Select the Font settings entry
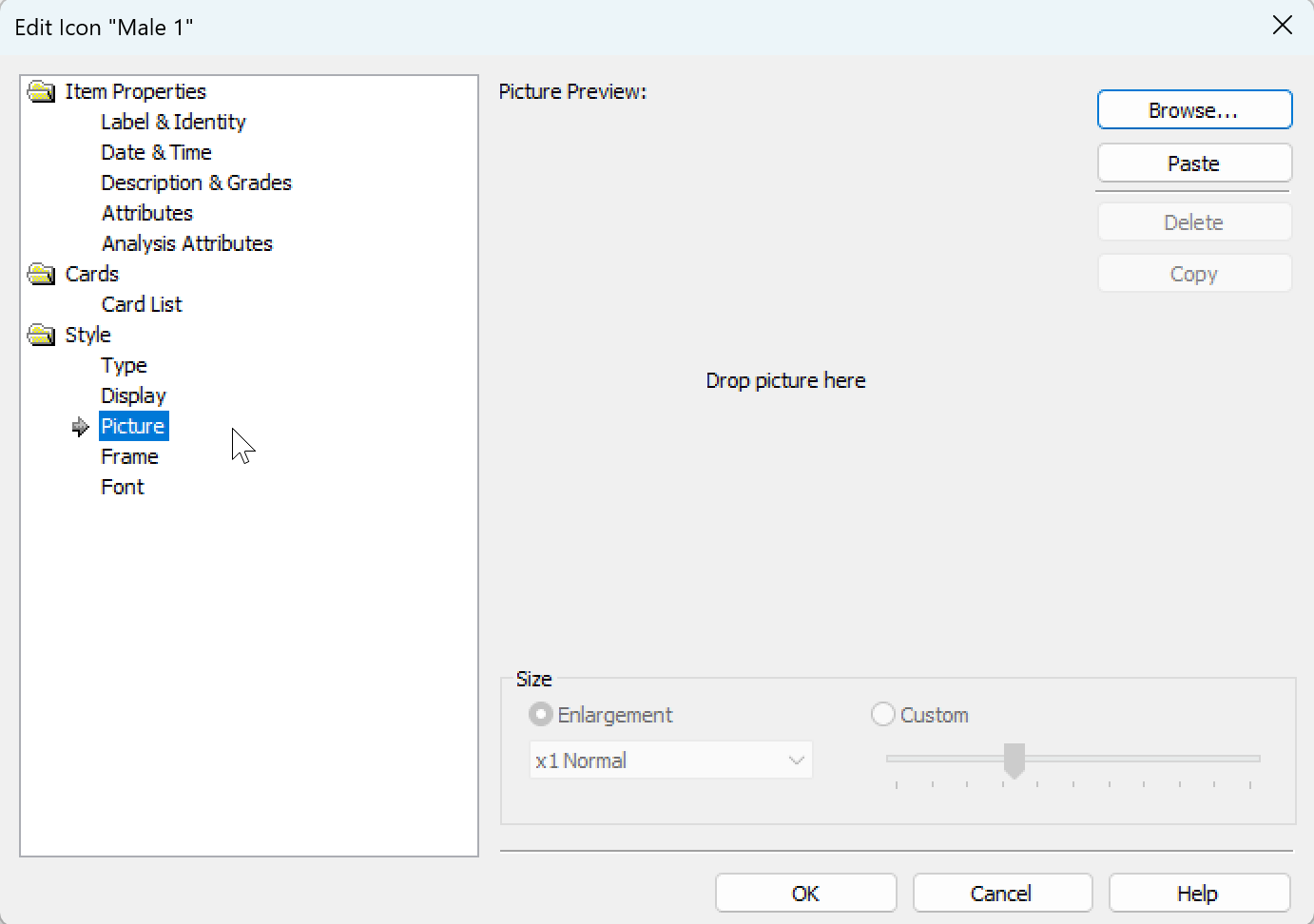1314x924 pixels. point(122,487)
